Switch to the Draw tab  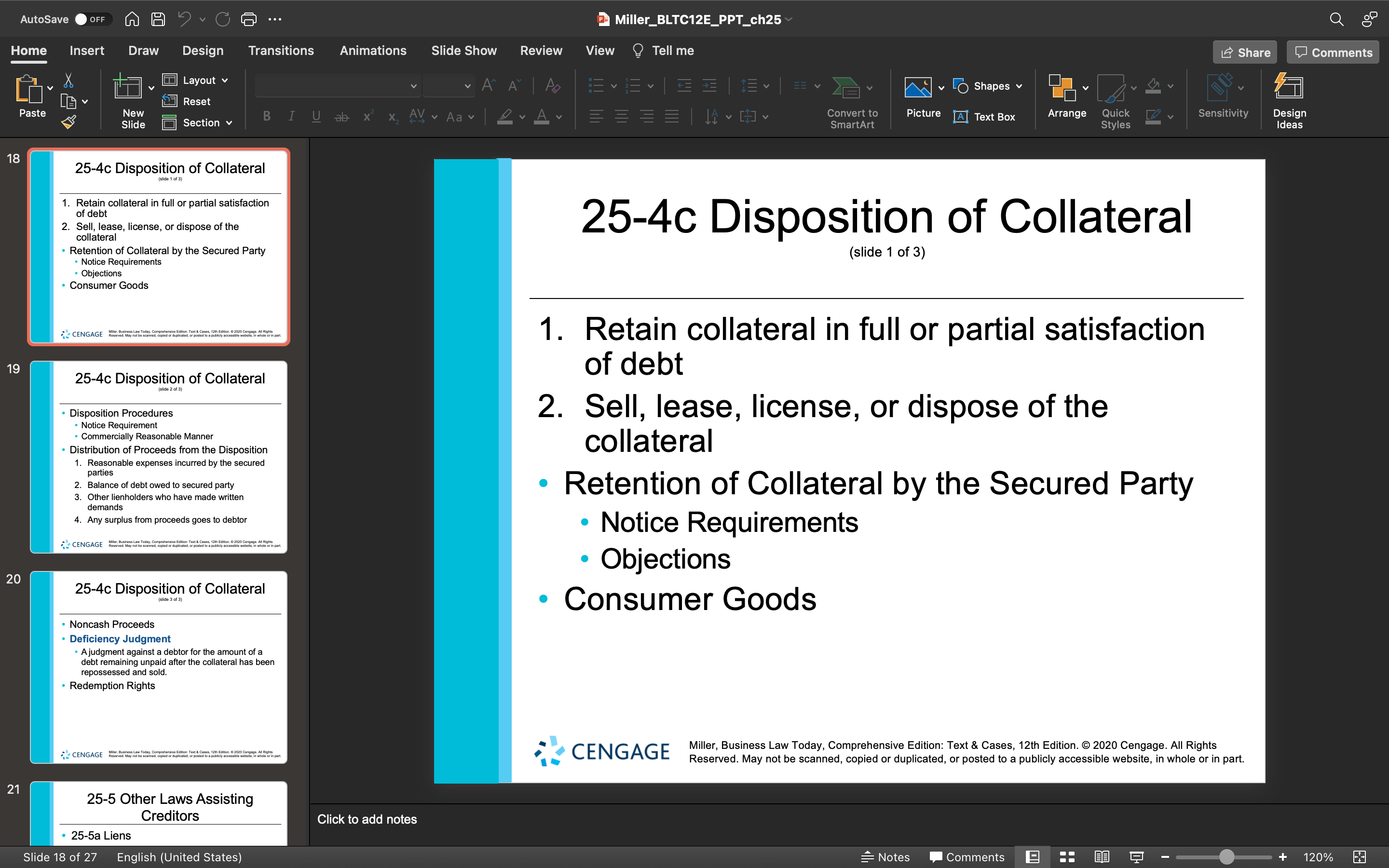pos(144,51)
